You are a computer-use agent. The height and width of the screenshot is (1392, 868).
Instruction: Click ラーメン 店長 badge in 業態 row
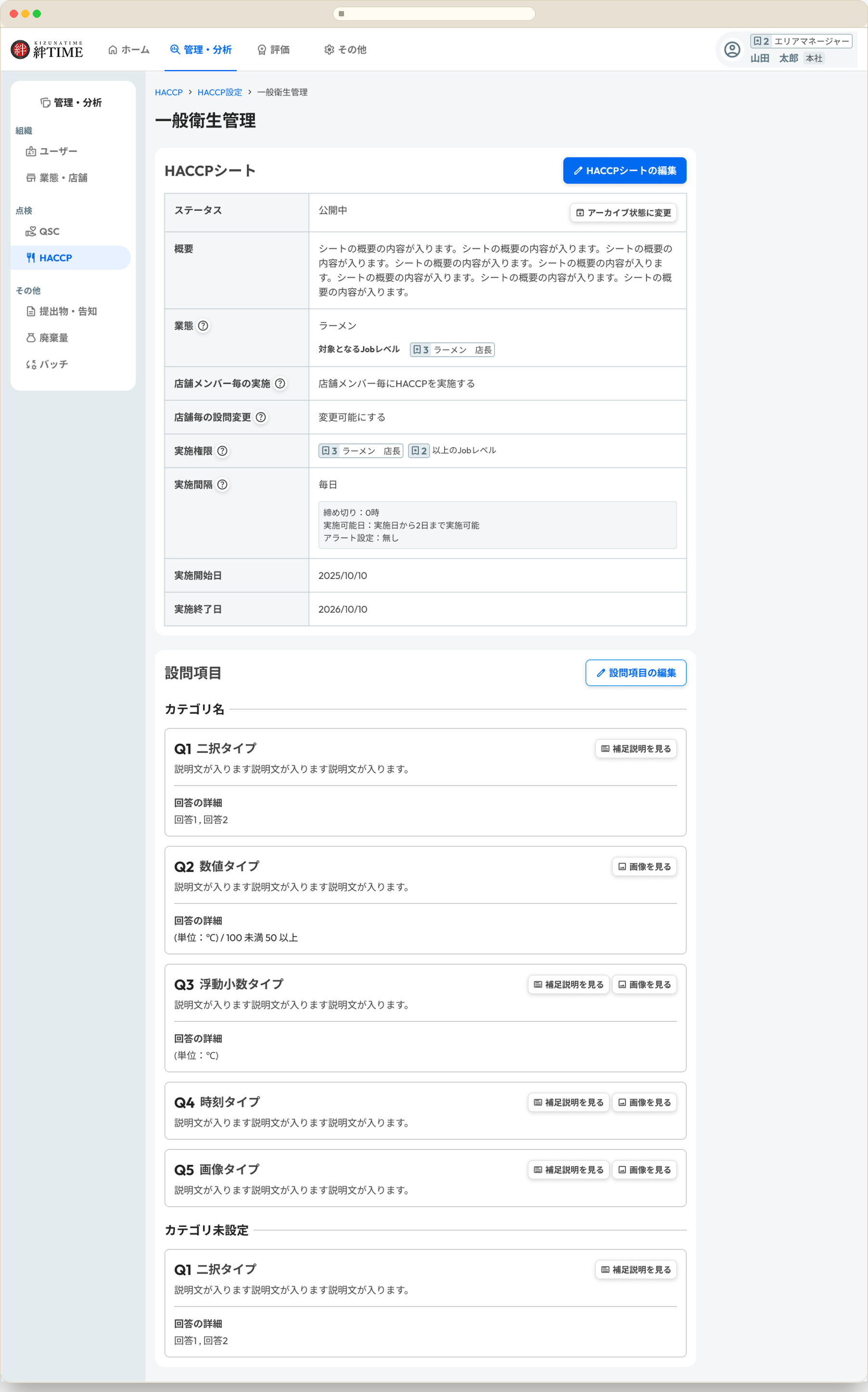click(x=452, y=350)
